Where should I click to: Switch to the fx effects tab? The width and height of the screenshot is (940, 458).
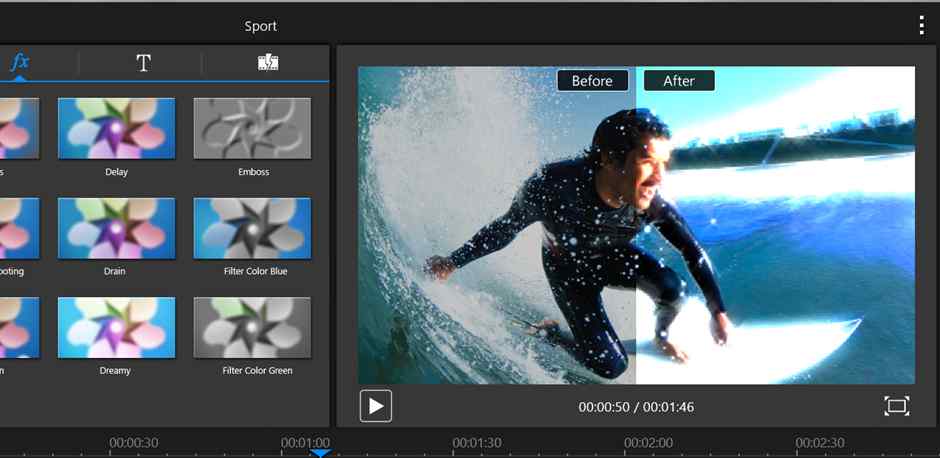(20, 62)
